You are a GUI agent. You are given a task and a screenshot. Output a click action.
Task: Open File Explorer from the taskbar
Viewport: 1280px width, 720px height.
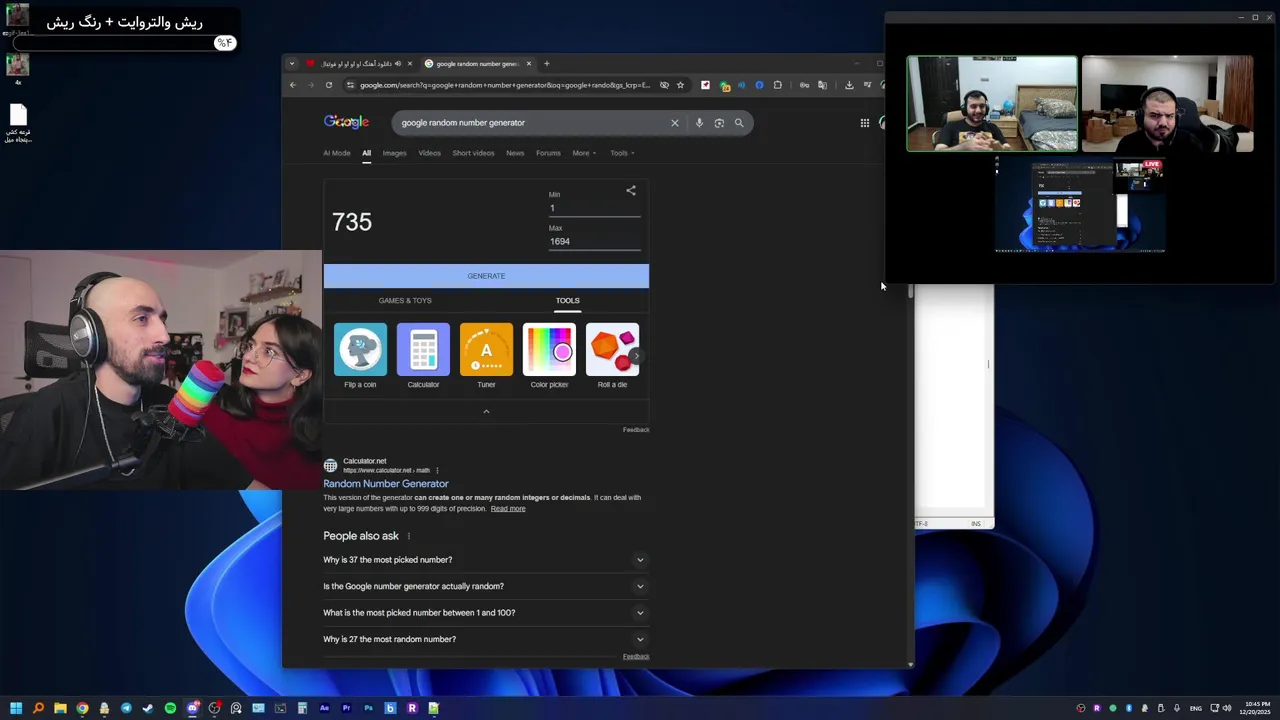click(60, 708)
